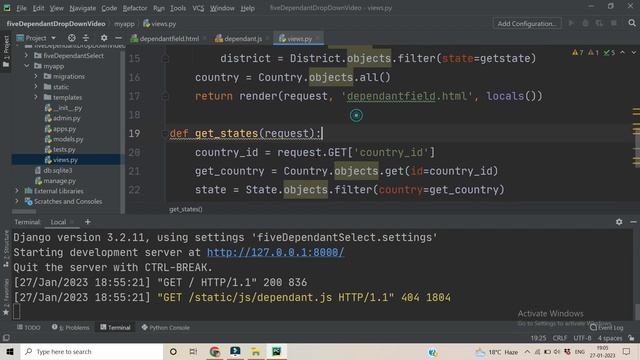Open PyCharm from the taskbar
640x360 pixels.
click(x=276, y=351)
